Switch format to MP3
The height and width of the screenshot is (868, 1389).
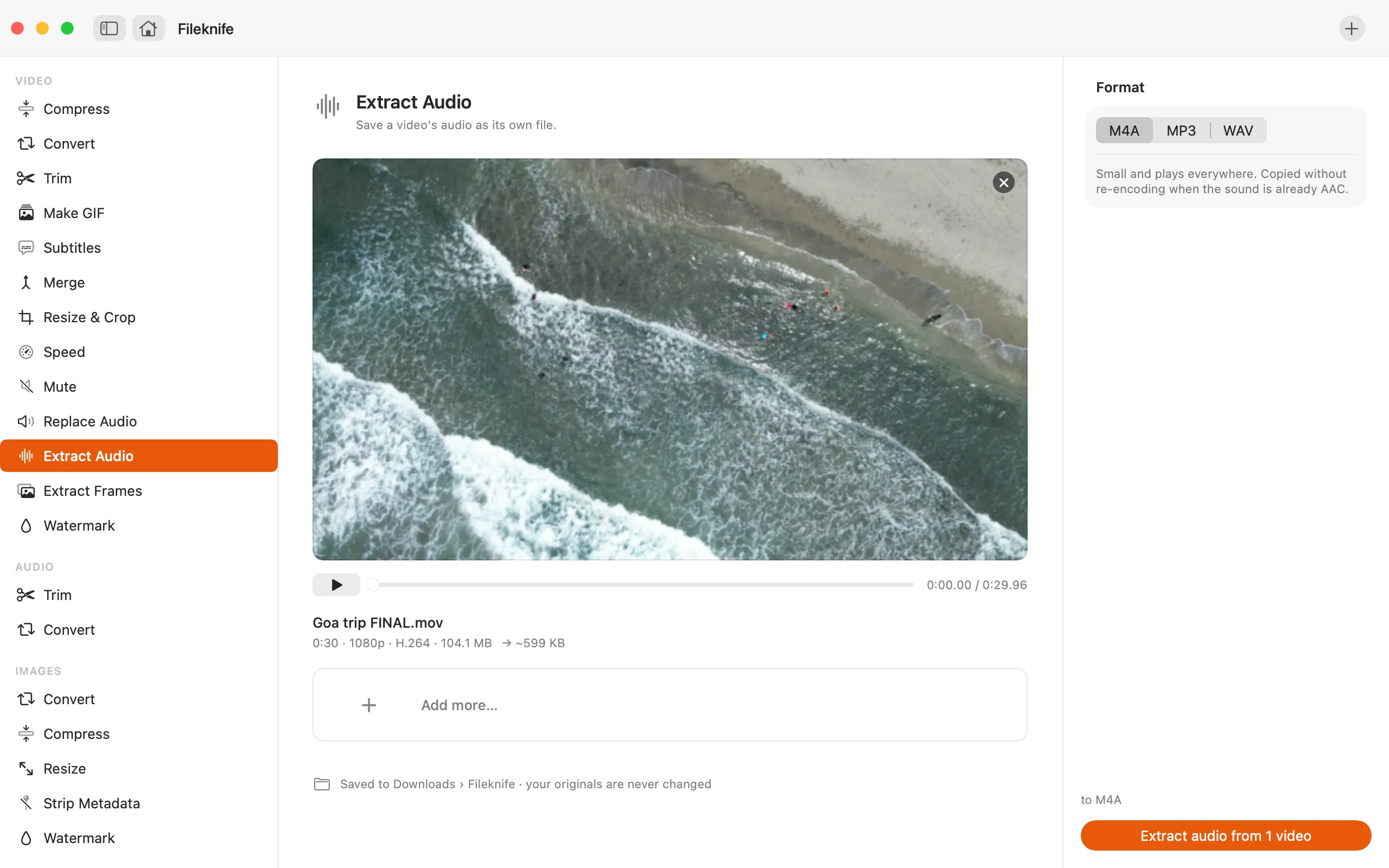coord(1181,130)
